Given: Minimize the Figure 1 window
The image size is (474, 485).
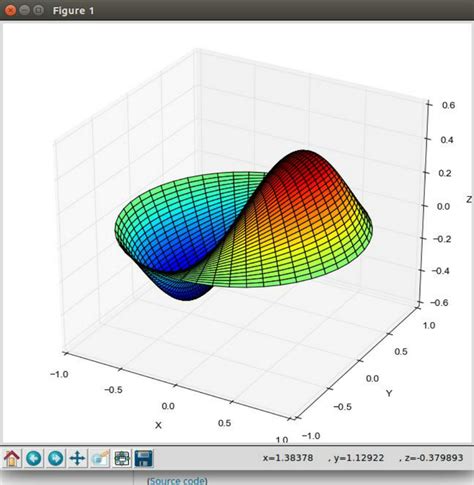Looking at the screenshot, I should coord(25,10).
